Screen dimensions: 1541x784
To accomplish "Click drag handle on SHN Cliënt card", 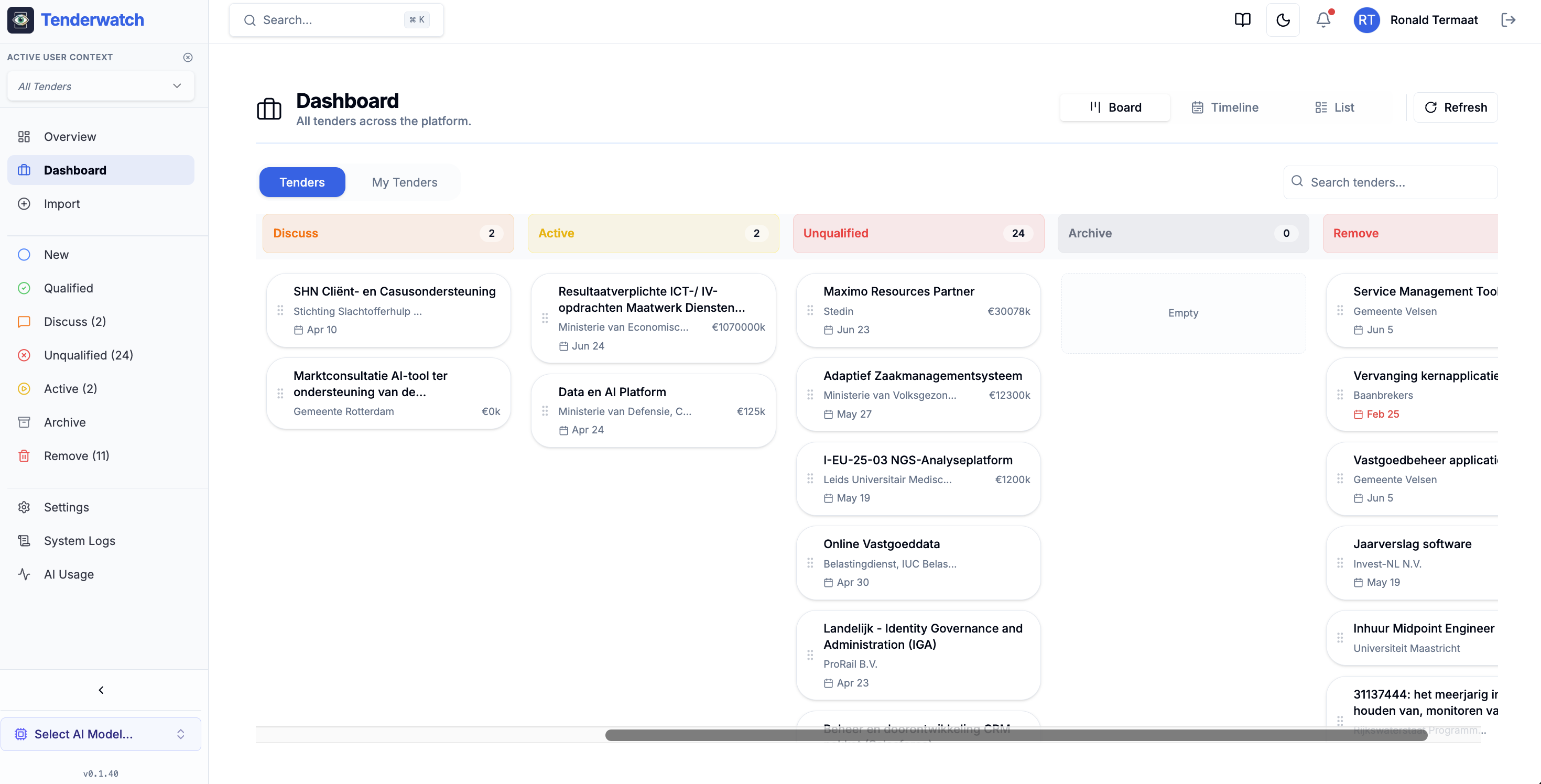I will point(280,310).
